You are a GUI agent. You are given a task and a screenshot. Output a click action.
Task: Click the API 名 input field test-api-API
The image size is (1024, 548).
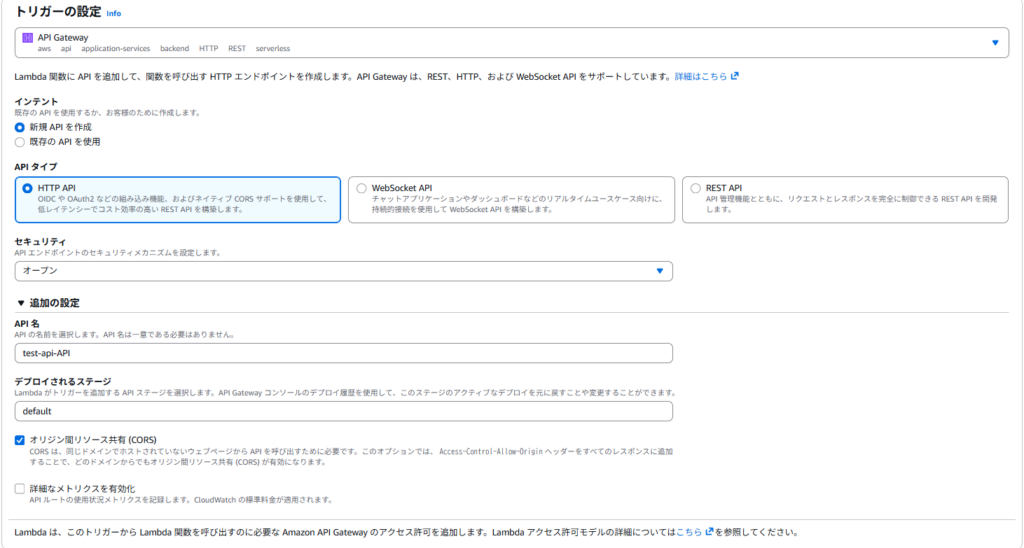click(344, 353)
